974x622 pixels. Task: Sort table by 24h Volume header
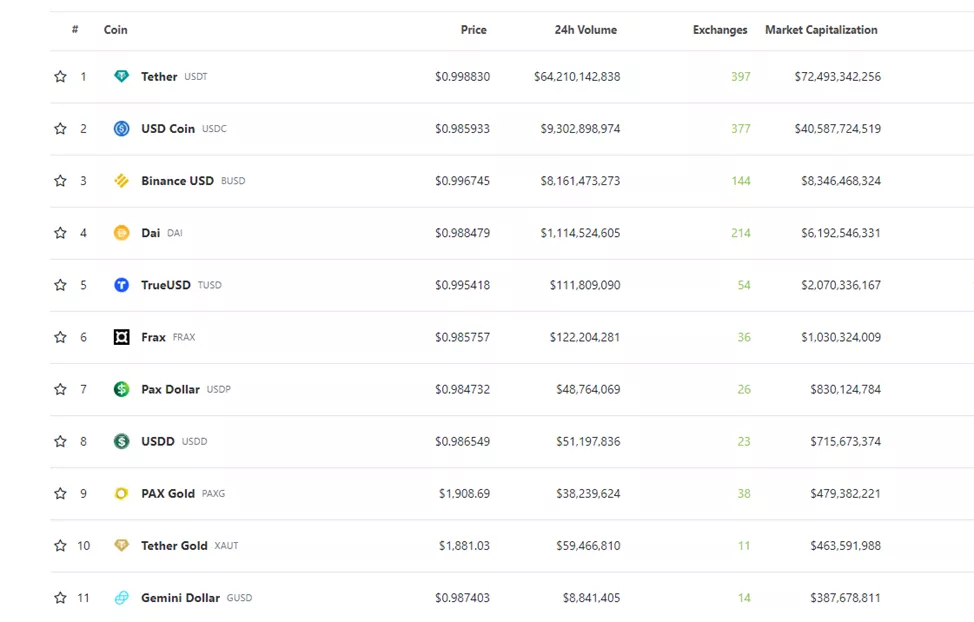pos(585,30)
